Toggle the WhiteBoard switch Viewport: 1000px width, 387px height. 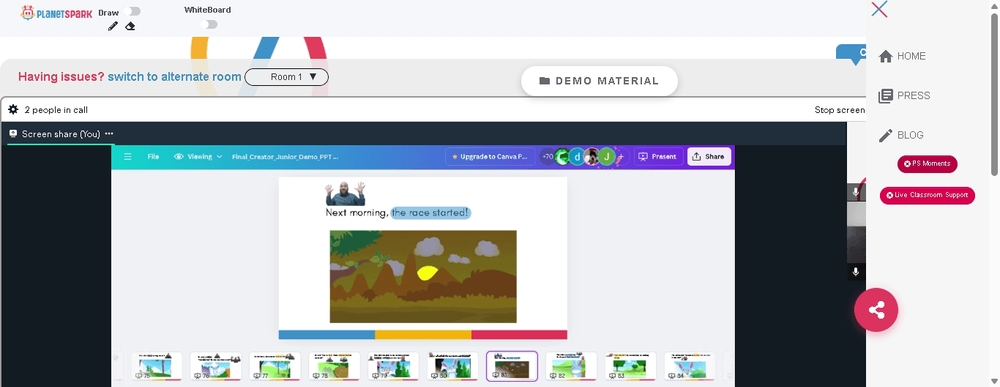(209, 24)
